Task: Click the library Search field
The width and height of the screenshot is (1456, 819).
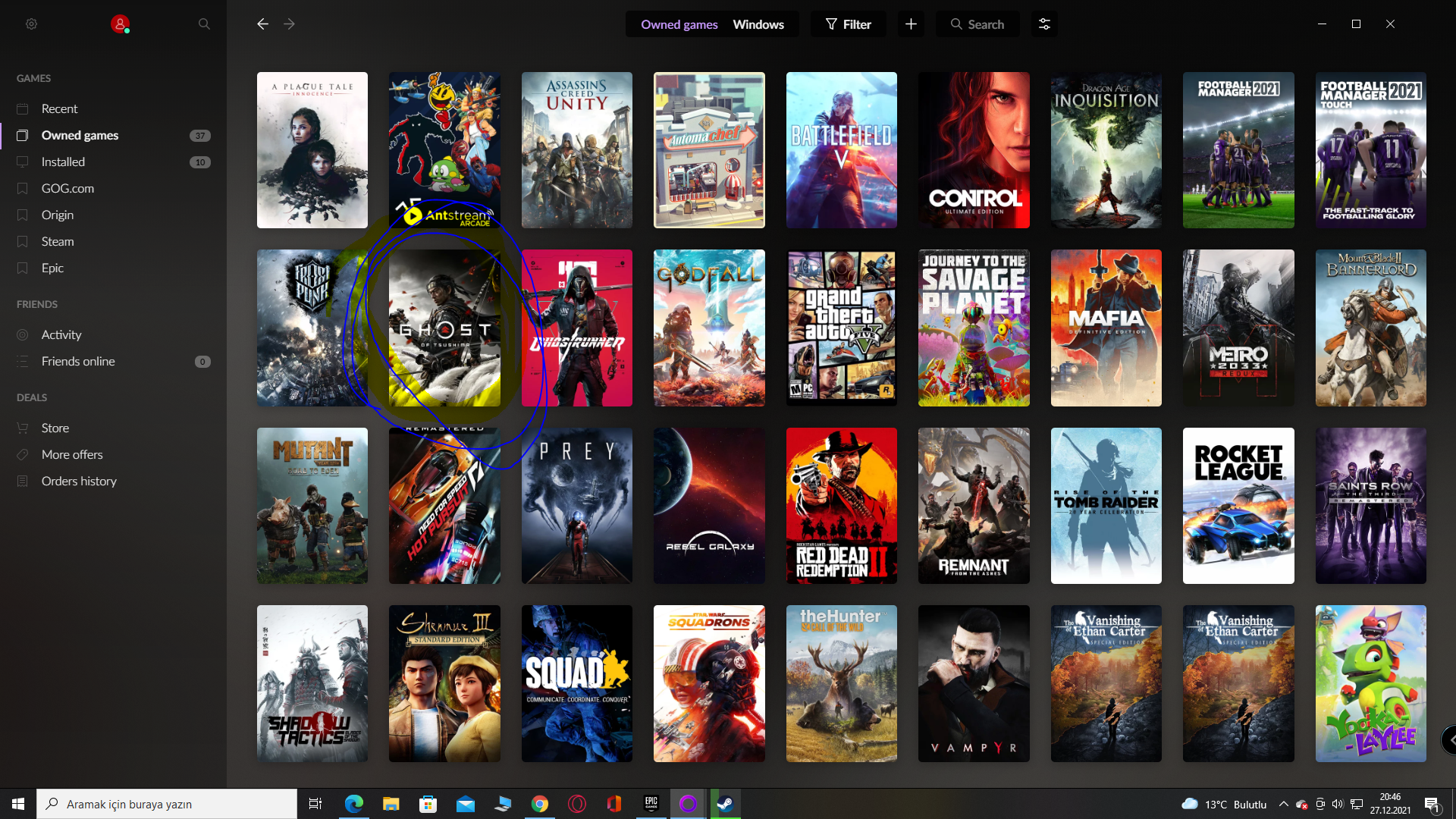Action: point(977,24)
